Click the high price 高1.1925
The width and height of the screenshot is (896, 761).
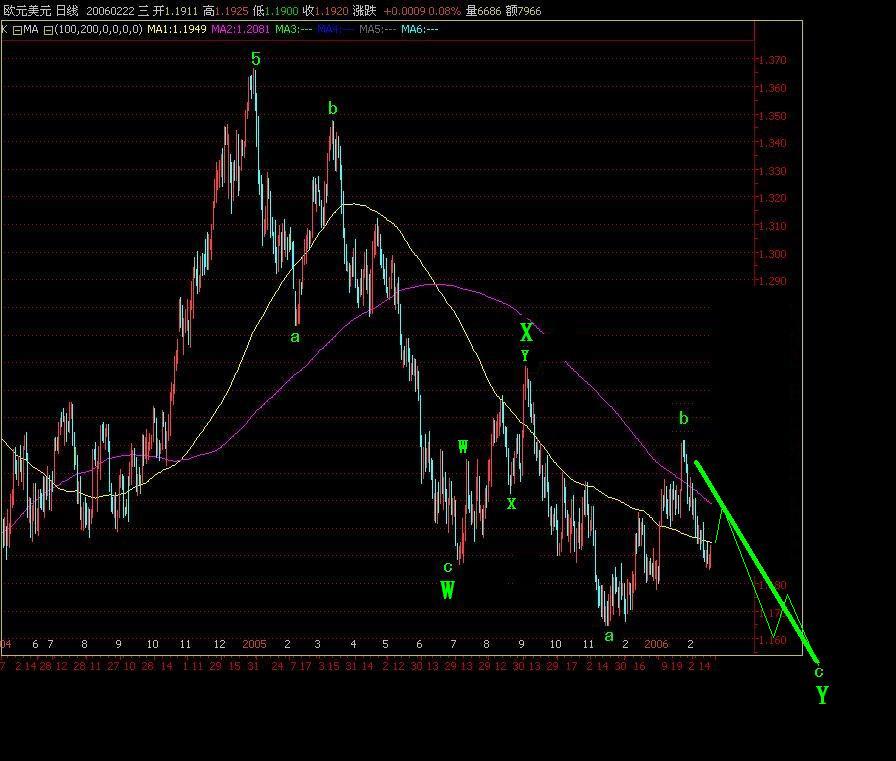(226, 11)
